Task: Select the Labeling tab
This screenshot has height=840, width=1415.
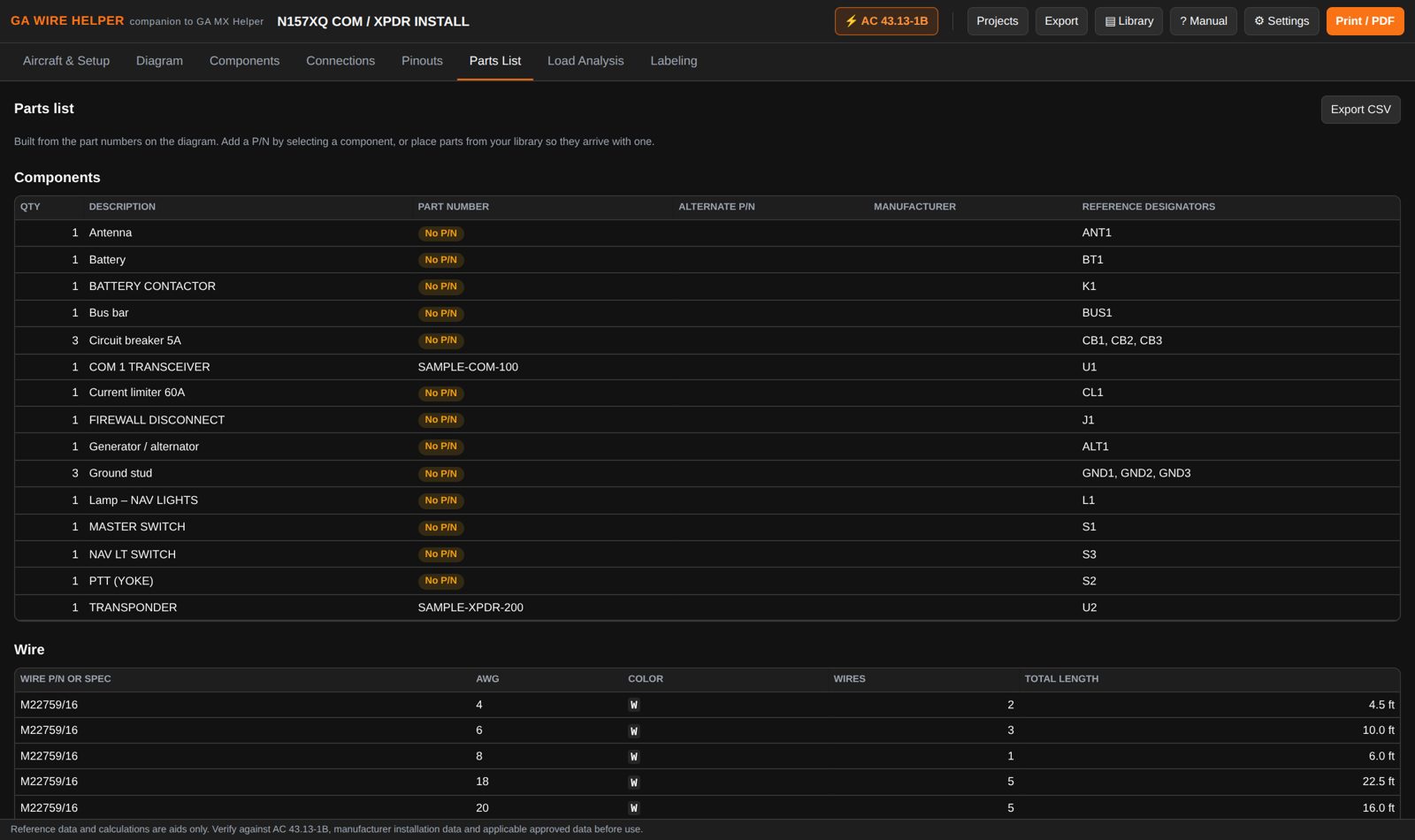Action: coord(674,61)
